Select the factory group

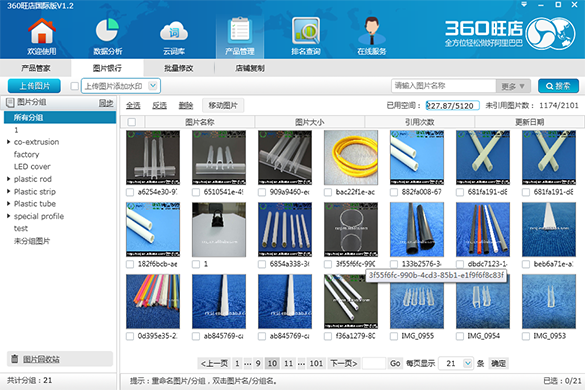pyautogui.click(x=26, y=154)
